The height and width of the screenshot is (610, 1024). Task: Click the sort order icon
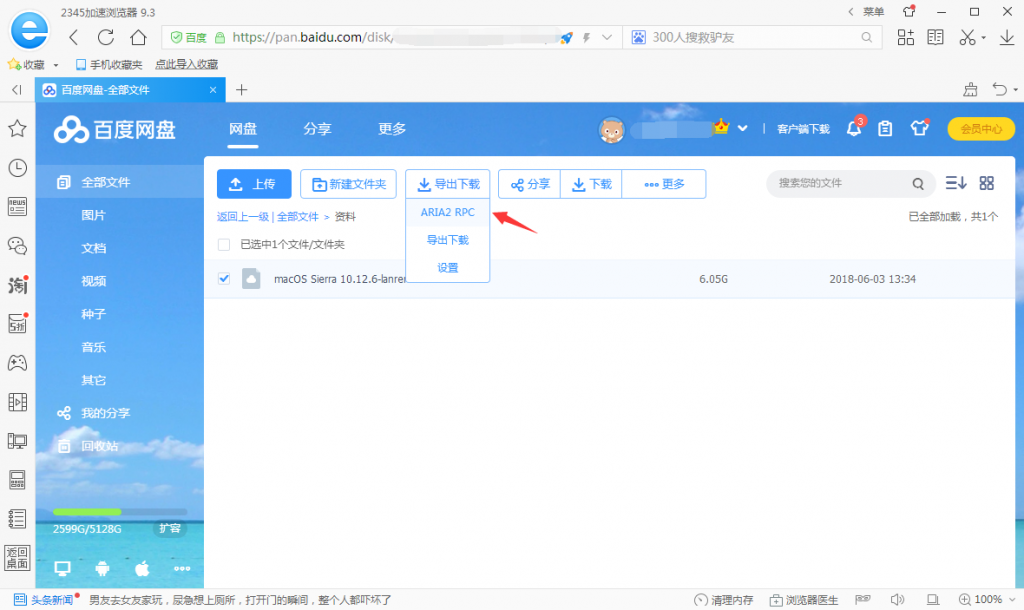tap(955, 183)
